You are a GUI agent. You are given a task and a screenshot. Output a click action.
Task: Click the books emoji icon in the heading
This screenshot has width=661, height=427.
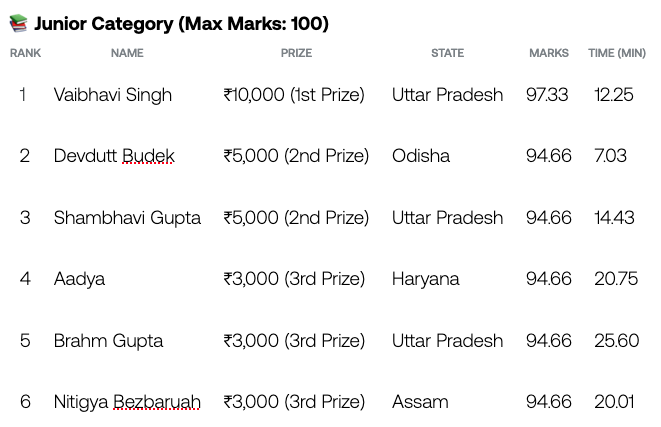click(18, 23)
